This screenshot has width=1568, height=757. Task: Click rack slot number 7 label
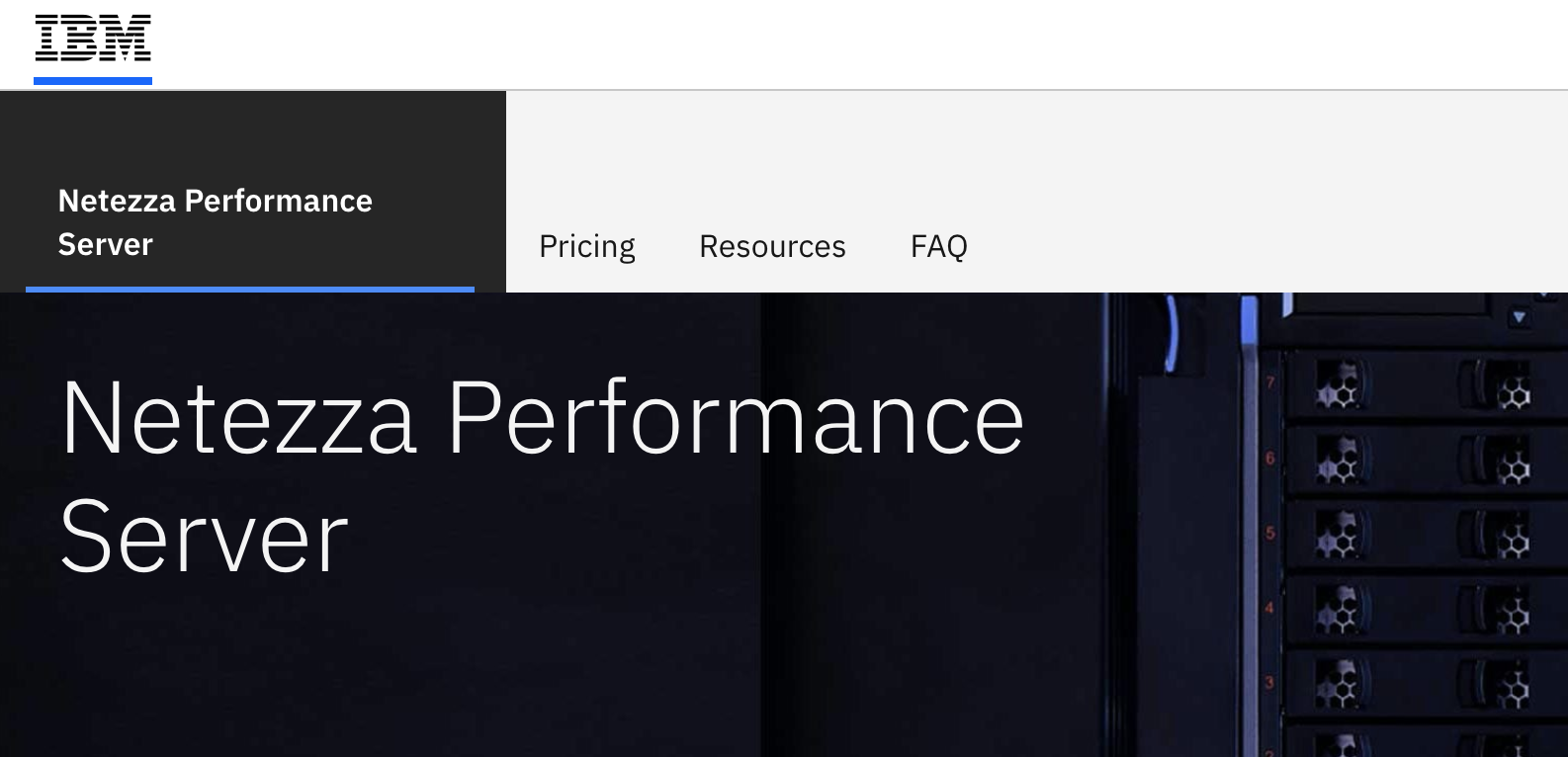(x=1270, y=382)
